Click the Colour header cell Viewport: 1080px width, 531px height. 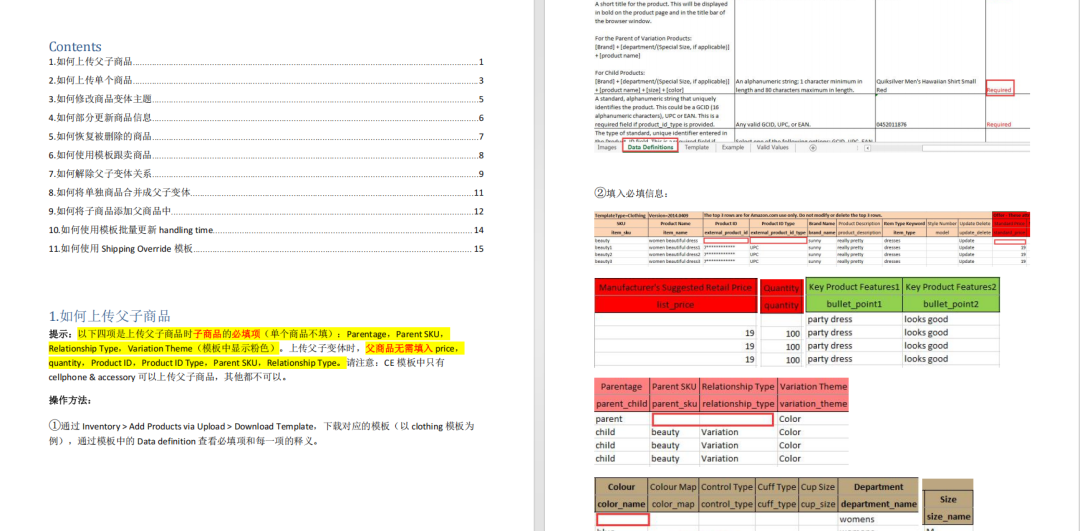[x=622, y=487]
